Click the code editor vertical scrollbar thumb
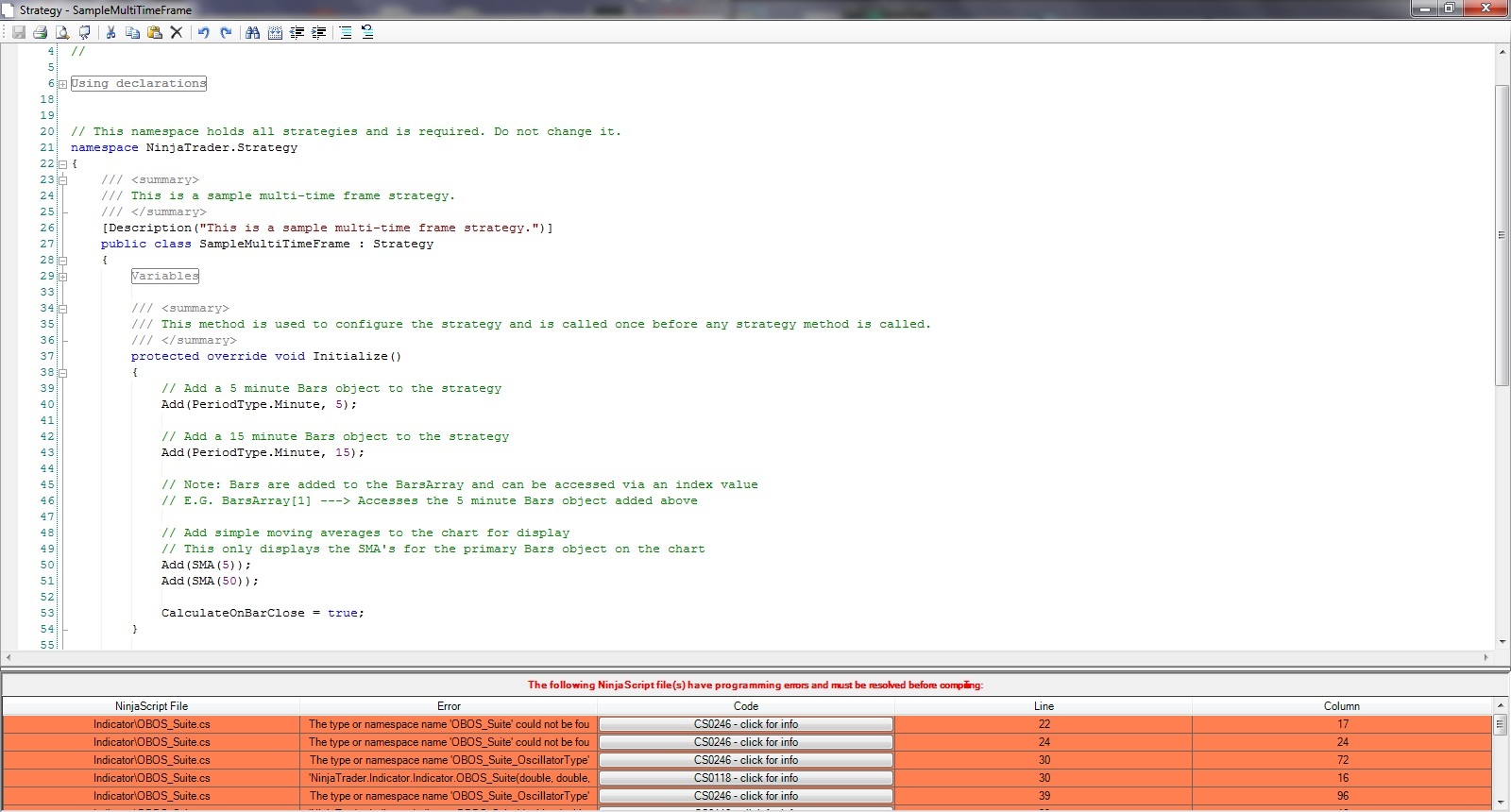The width and height of the screenshot is (1511, 812). [1502, 235]
